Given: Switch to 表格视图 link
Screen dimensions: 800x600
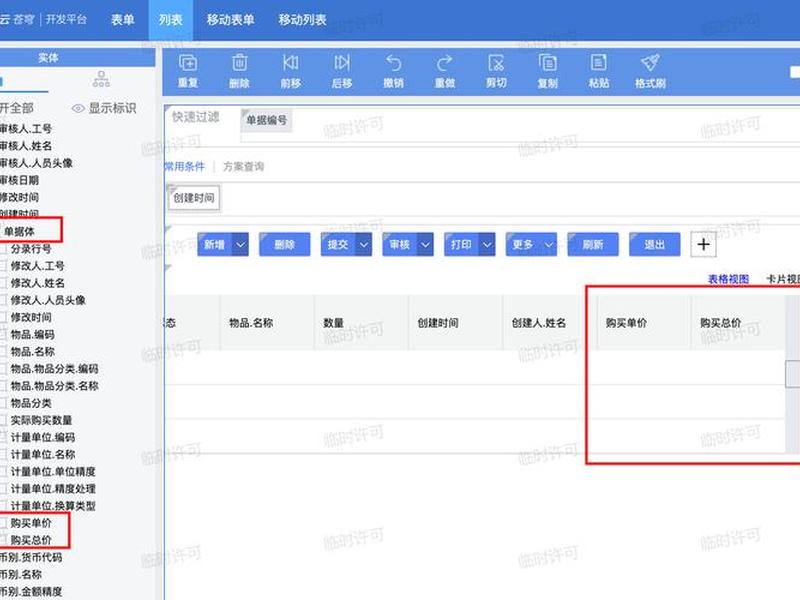Looking at the screenshot, I should pos(728,279).
